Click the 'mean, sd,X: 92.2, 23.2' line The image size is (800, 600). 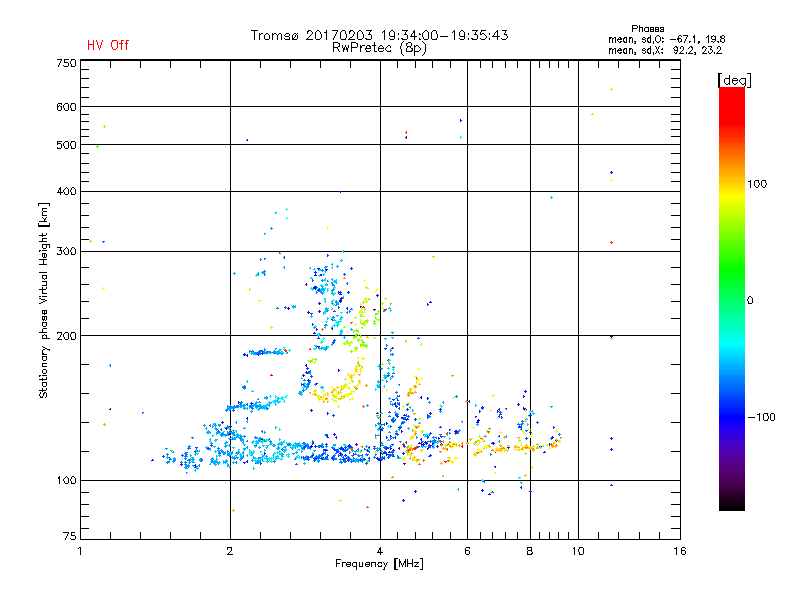tap(665, 50)
